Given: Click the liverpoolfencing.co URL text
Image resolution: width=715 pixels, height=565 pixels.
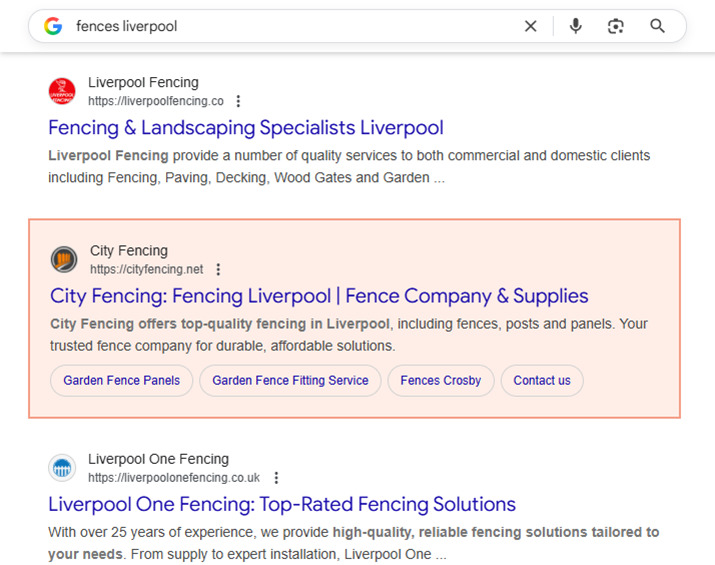Looking at the screenshot, I should (x=156, y=101).
